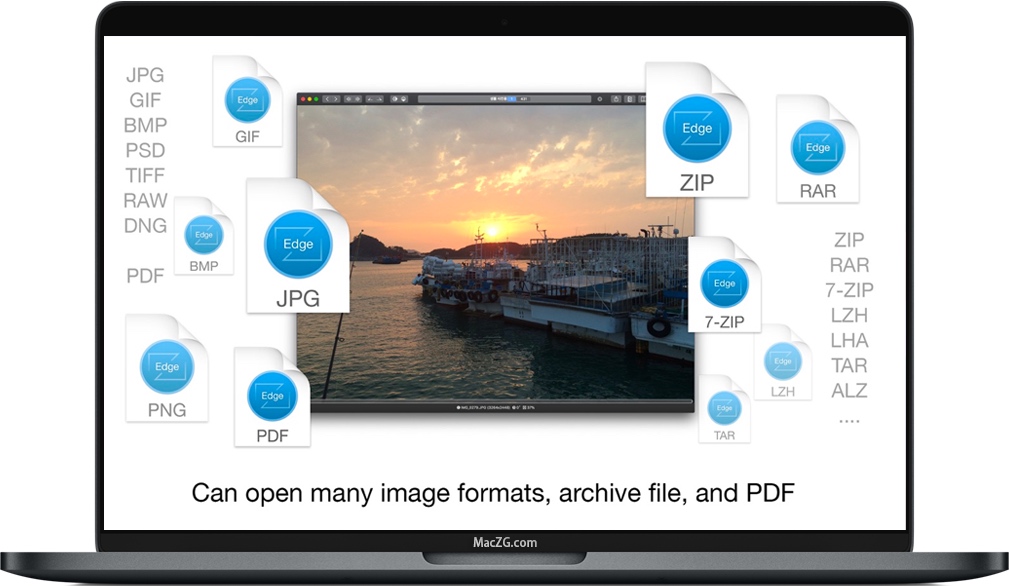Click ZIP in the archive formats list
Screen dimensions: 1009x586
[x=849, y=239]
